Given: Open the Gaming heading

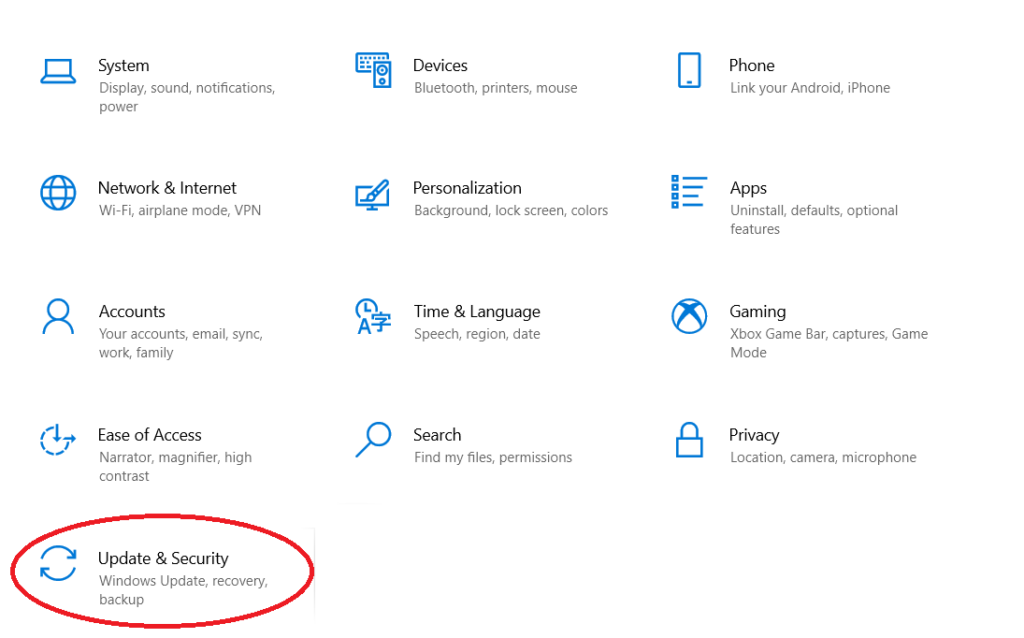Looking at the screenshot, I should coord(758,311).
